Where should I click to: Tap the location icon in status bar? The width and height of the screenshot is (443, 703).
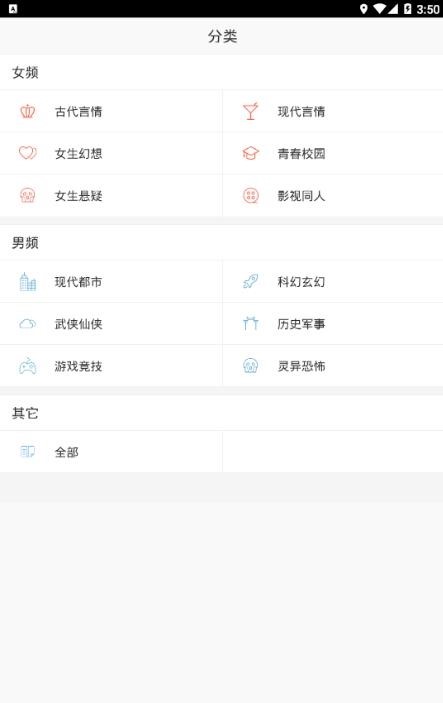(364, 9)
